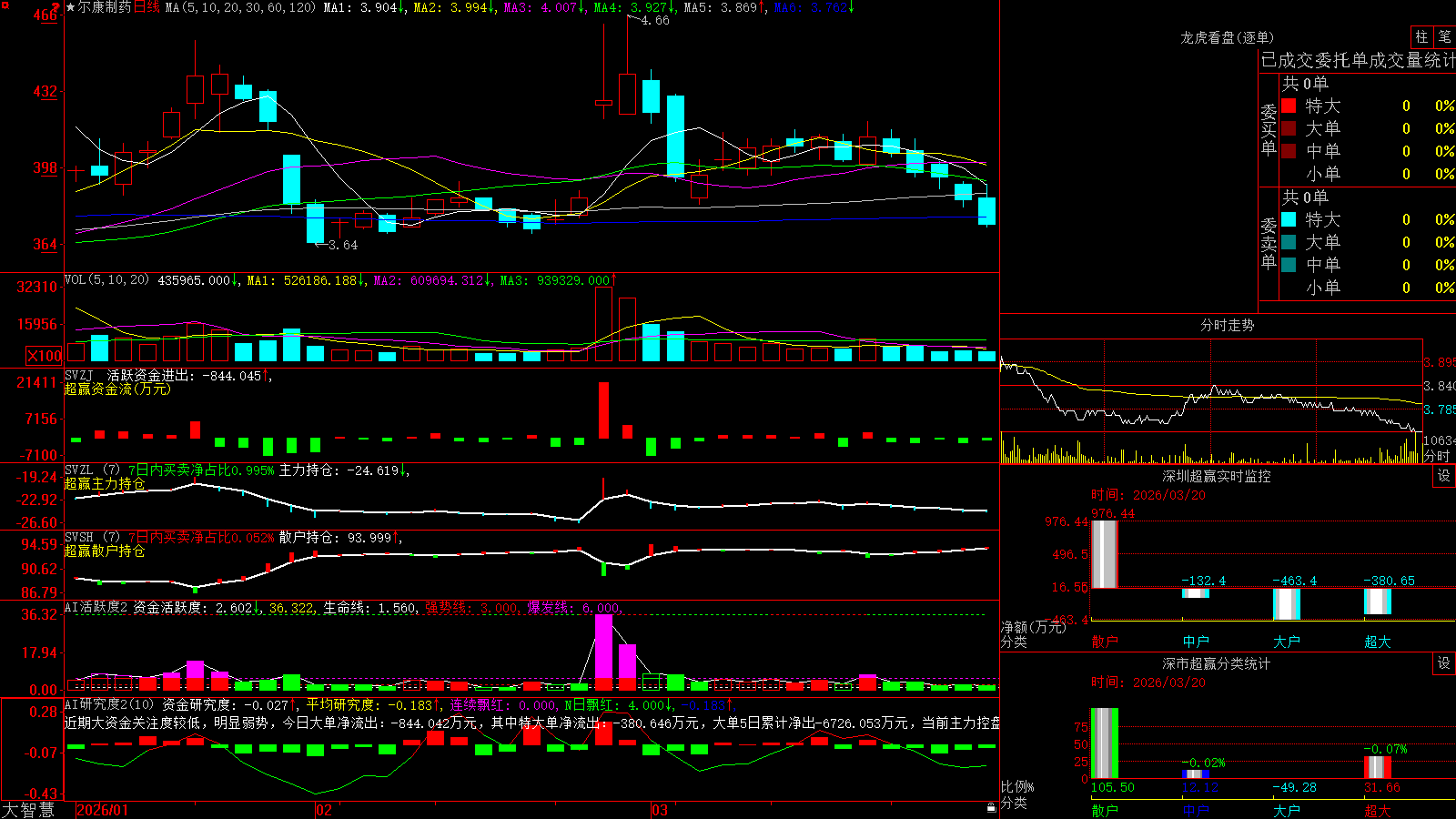Screen dimensions: 1456x819
Task: Click the 分时走势 panel title
Action: 1227,325
